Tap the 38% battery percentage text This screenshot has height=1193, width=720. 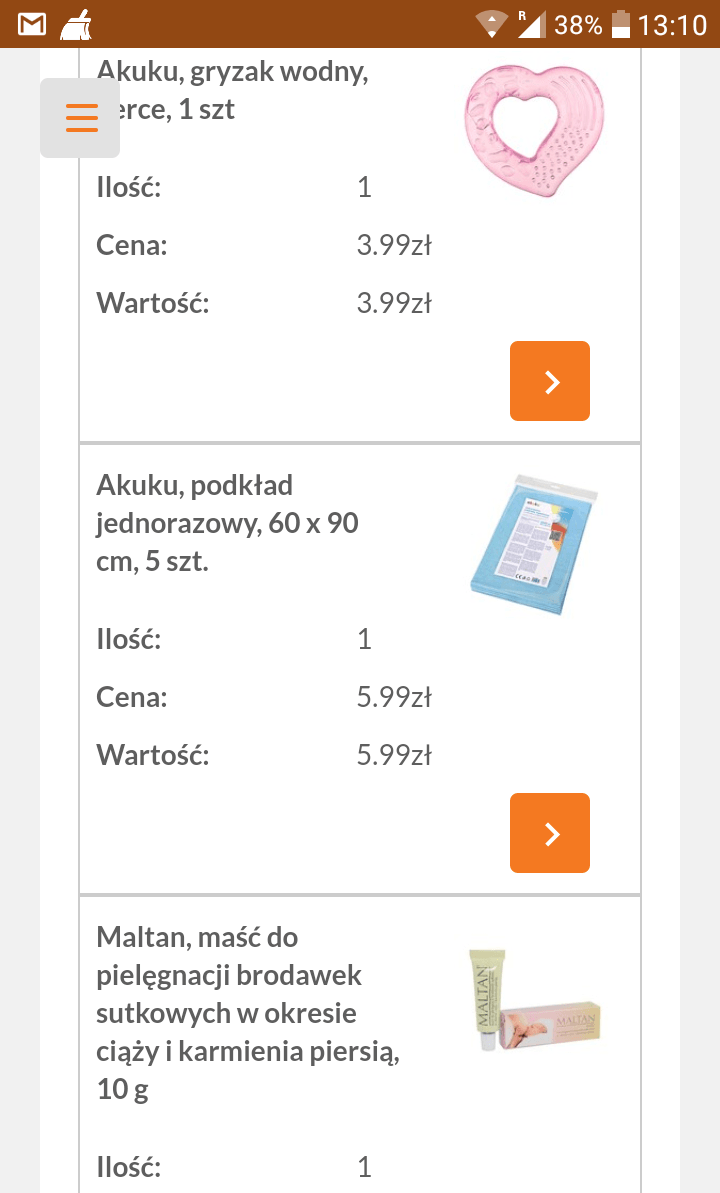point(578,24)
